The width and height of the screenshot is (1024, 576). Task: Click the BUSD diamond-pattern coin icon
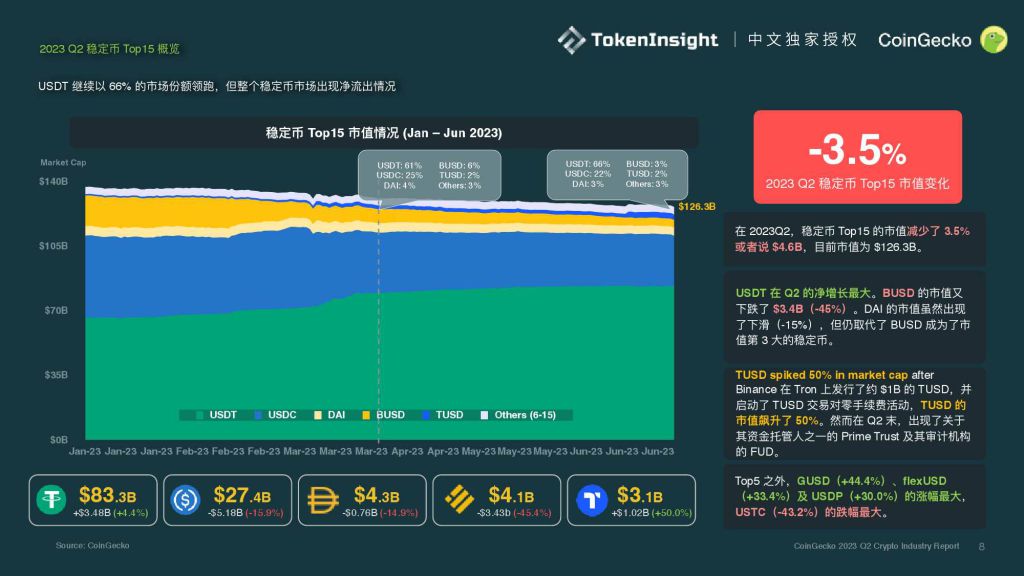pyautogui.click(x=459, y=500)
